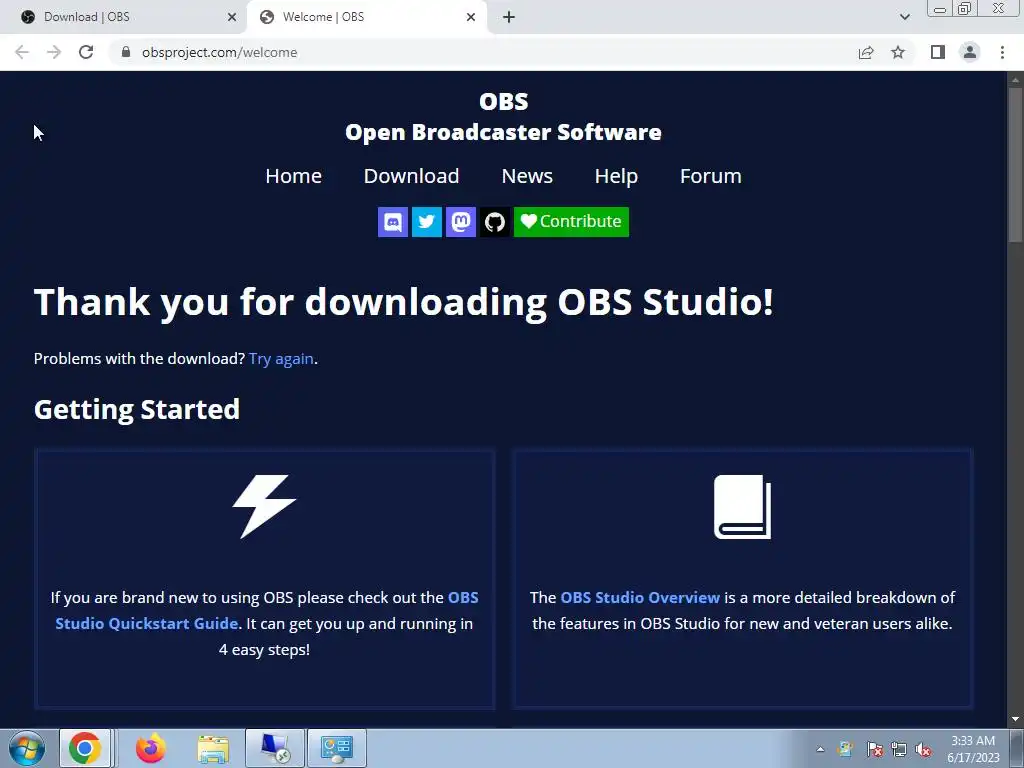Viewport: 1024px width, 768px height.
Task: Click the Try again download link
Action: 281,359
